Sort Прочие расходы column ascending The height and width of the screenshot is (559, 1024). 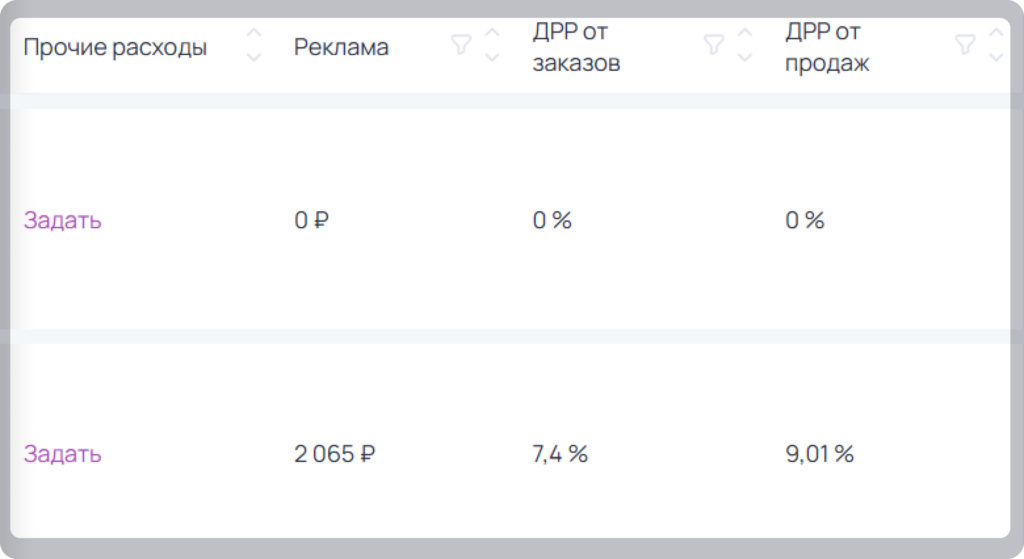tap(253, 33)
